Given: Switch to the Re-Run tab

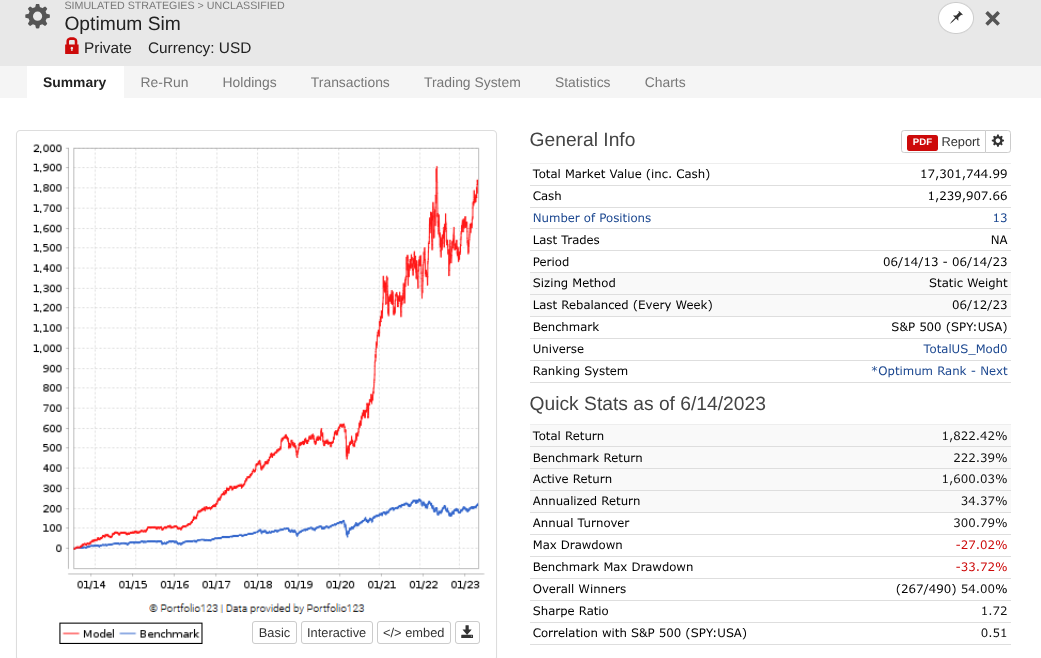Looking at the screenshot, I should click(x=164, y=82).
